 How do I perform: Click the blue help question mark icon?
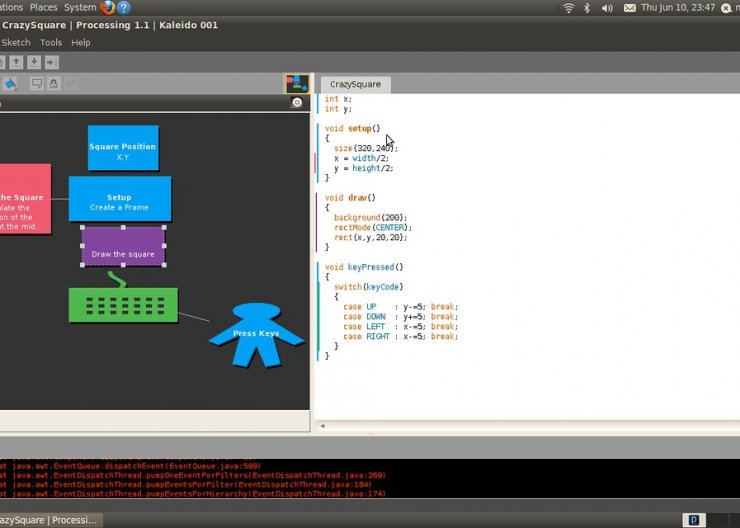[x=124, y=8]
